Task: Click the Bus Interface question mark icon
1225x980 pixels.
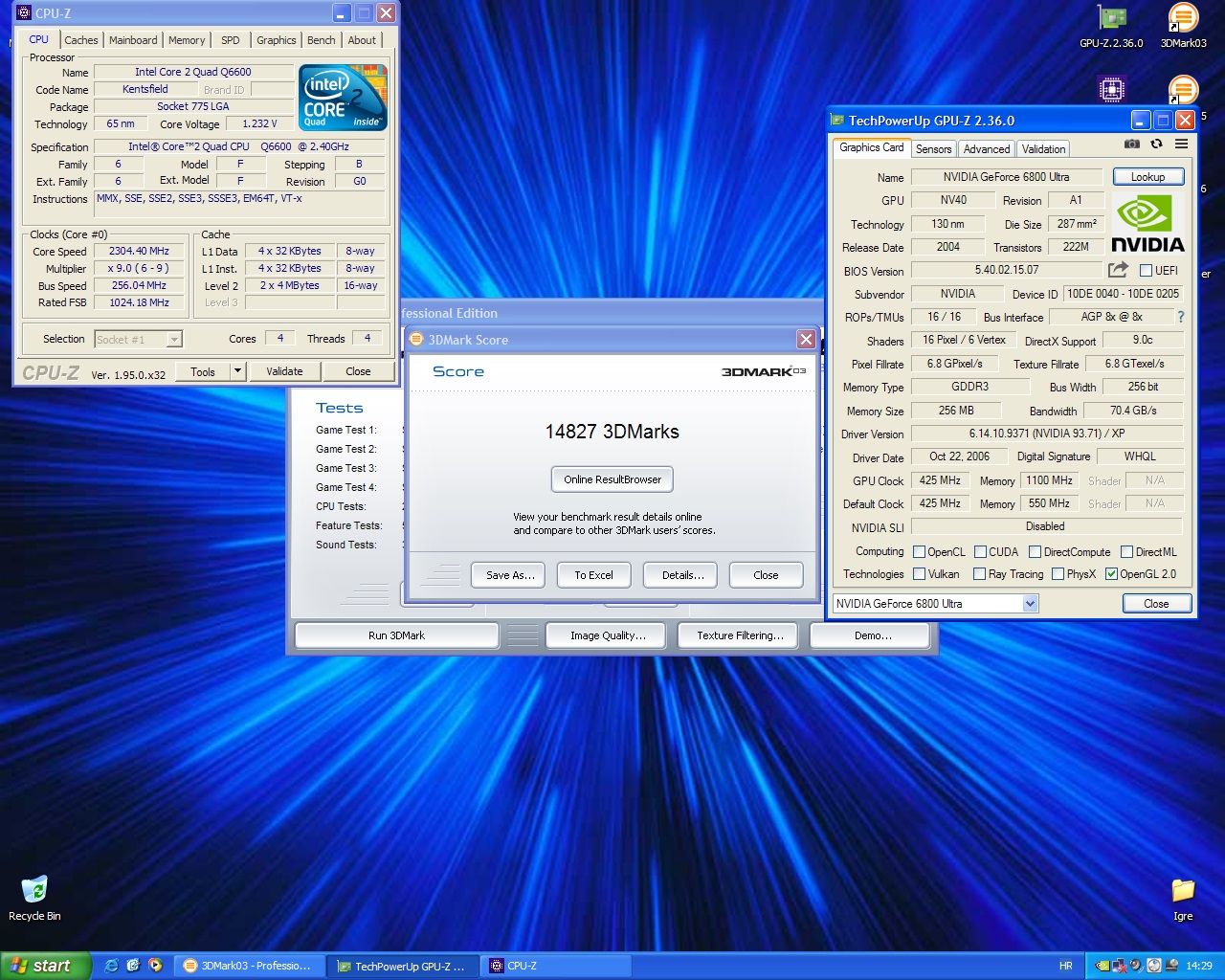Action: pos(1180,317)
